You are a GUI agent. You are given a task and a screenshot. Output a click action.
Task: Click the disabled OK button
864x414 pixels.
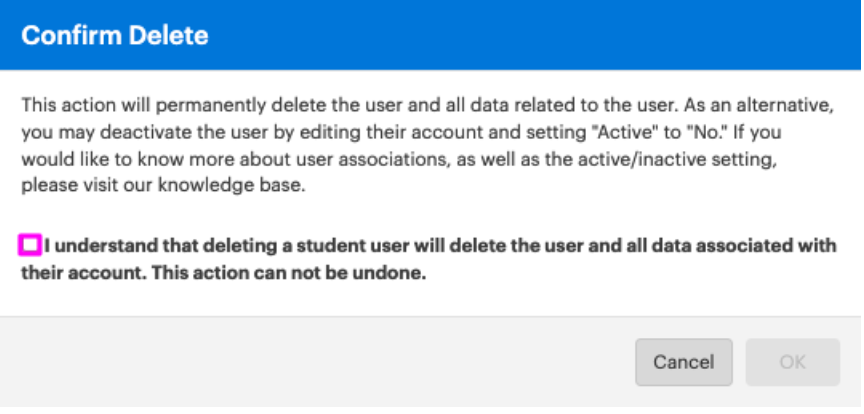point(792,362)
